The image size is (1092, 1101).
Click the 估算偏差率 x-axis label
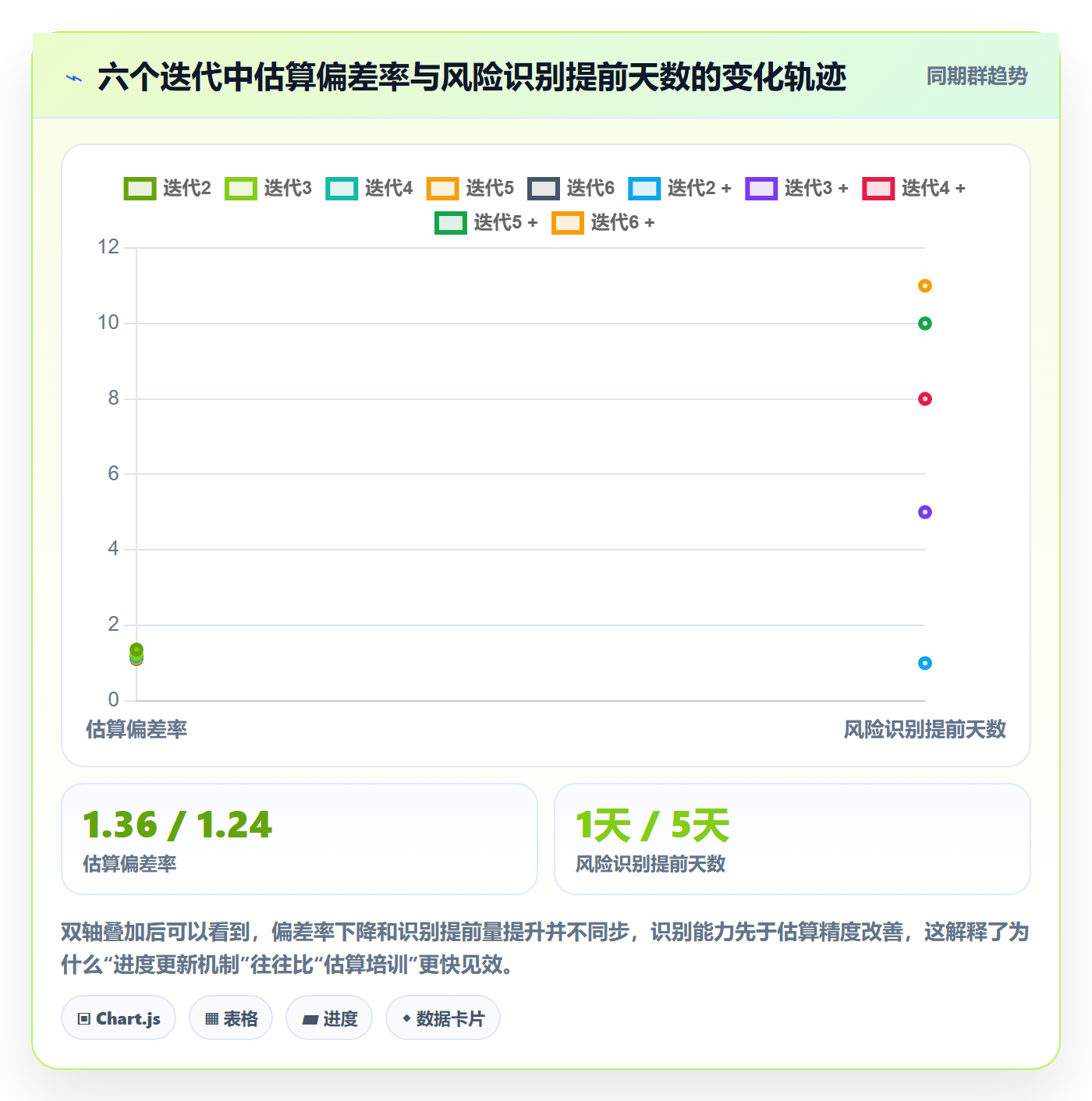(136, 730)
